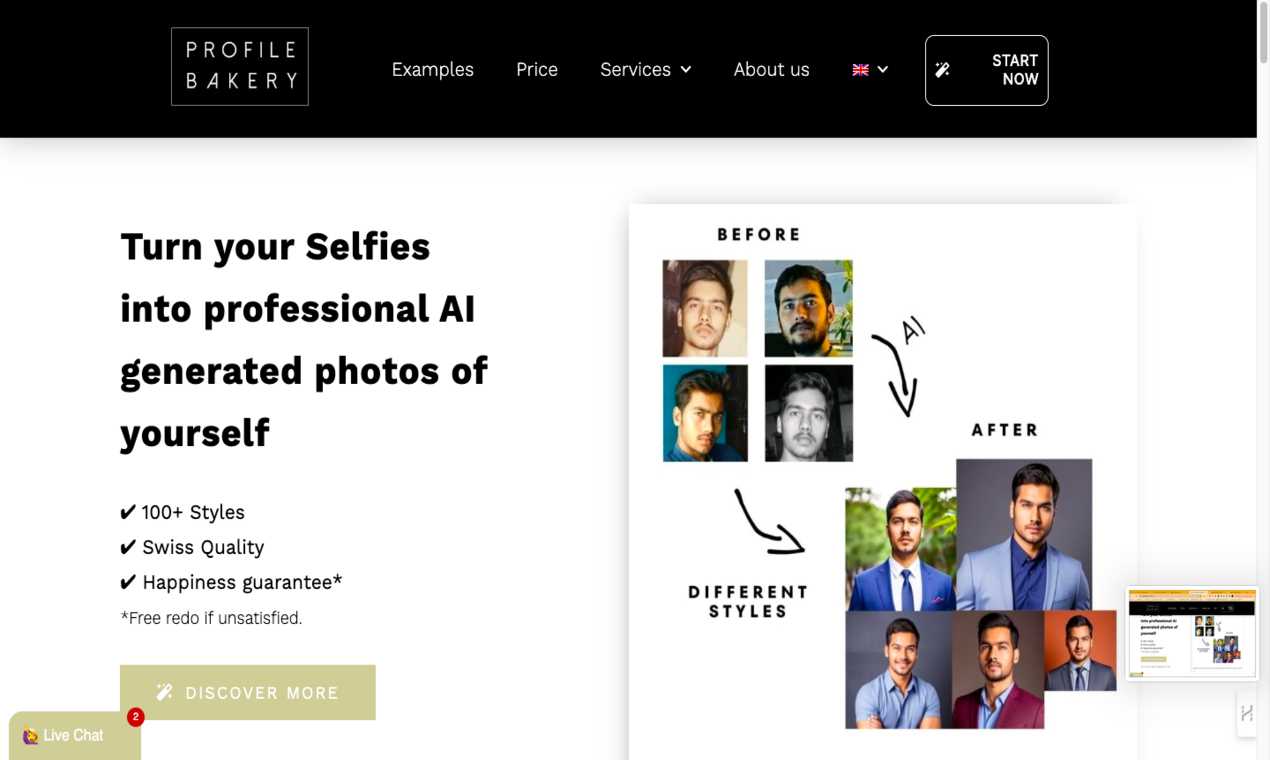Click the top-left BEFORE selfie photo
The image size is (1270, 760).
pos(704,309)
